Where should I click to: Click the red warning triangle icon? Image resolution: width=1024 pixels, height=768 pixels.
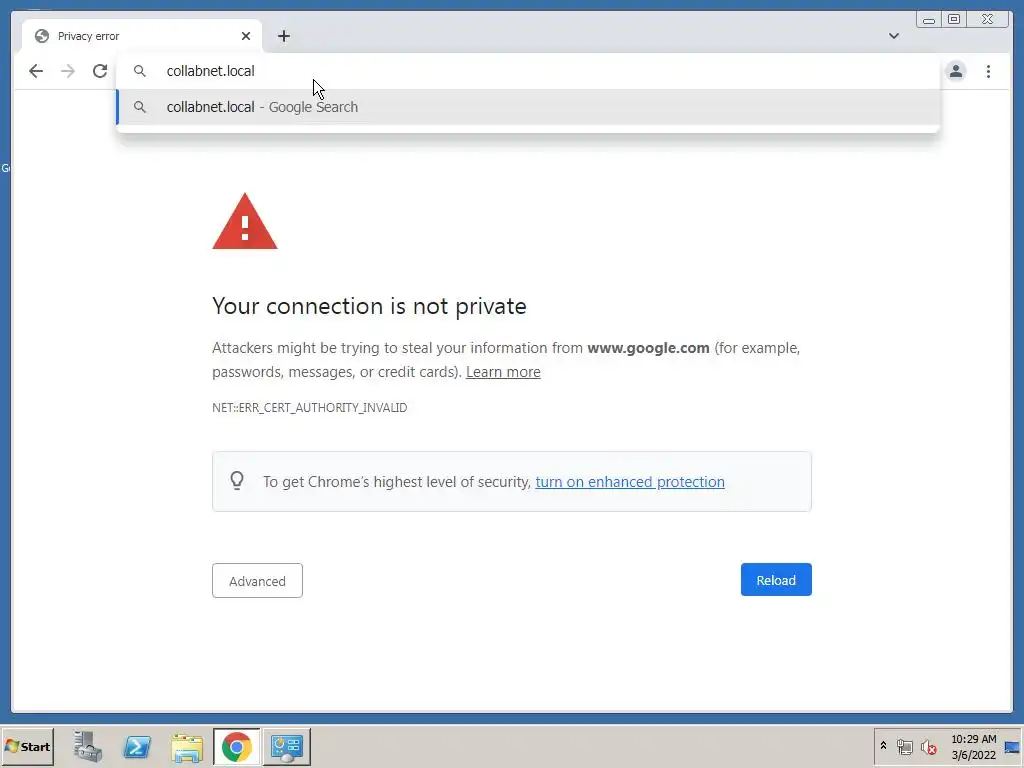tap(245, 221)
